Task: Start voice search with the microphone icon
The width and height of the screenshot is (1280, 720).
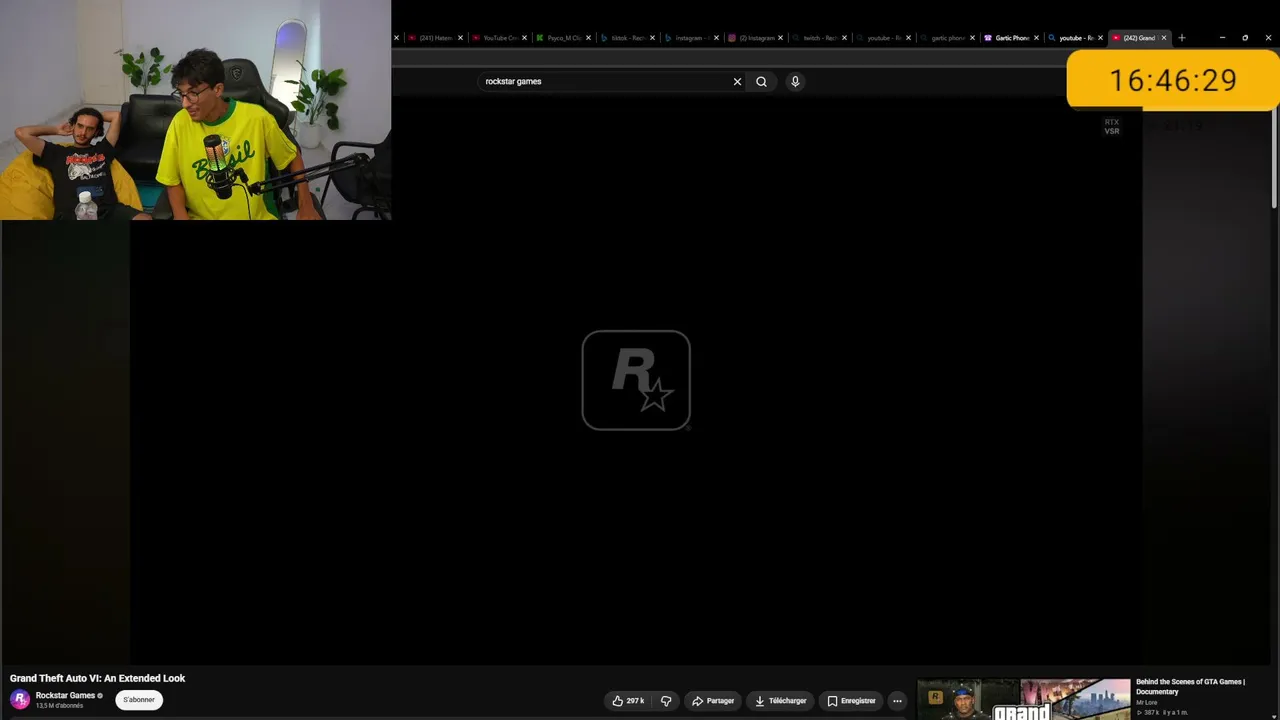Action: 795,82
